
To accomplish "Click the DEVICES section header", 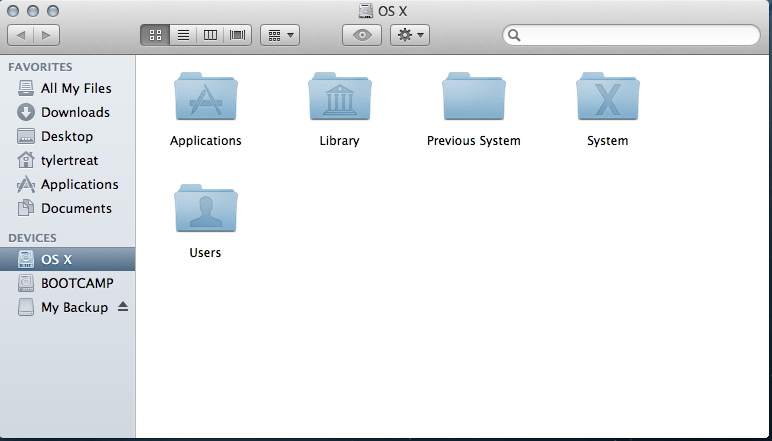I will [x=32, y=238].
